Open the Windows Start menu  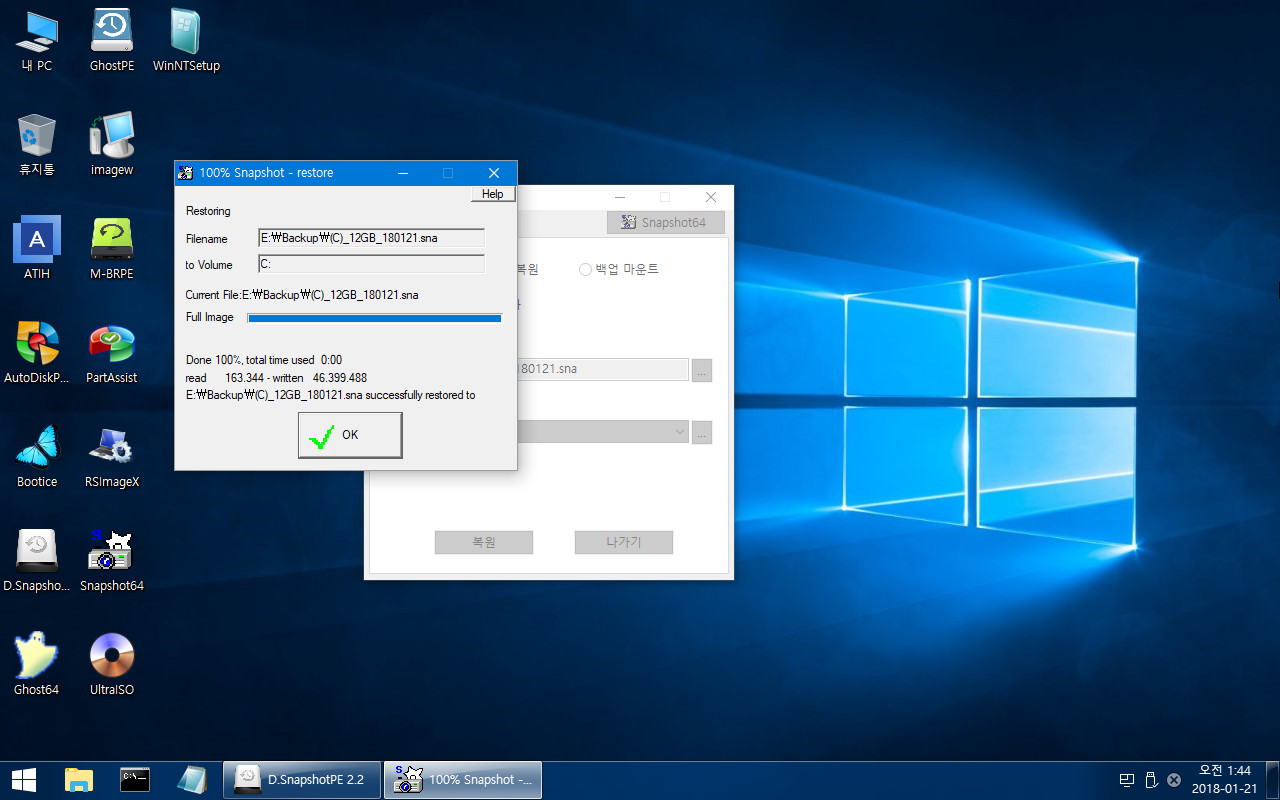click(24, 780)
